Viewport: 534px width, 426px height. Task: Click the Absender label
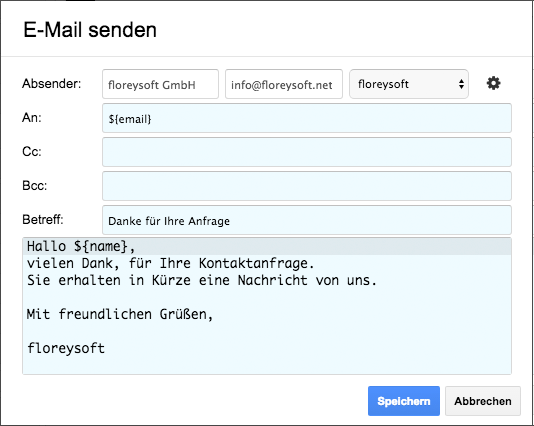coord(52,83)
